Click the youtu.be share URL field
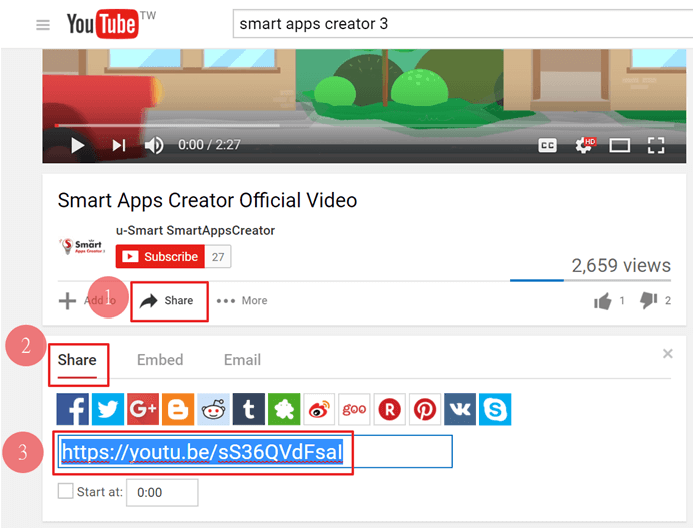 click(x=255, y=452)
